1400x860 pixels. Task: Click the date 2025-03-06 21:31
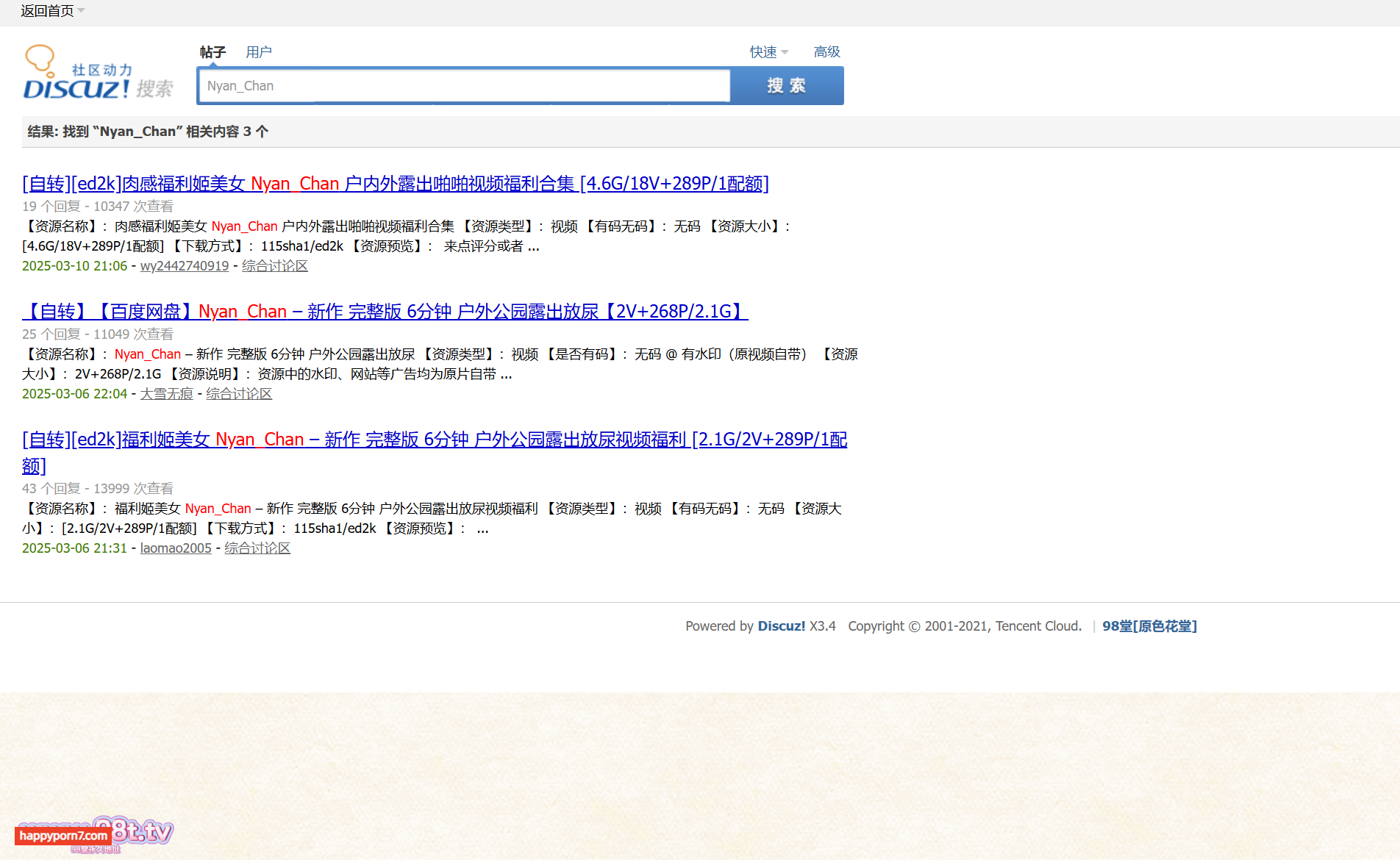tap(75, 548)
